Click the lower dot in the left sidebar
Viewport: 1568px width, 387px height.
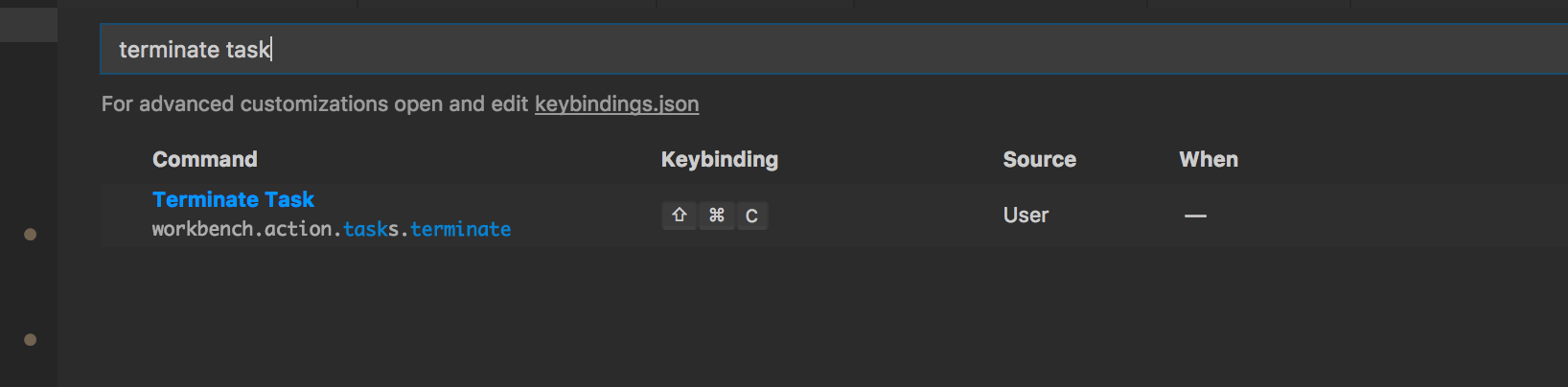tap(30, 339)
